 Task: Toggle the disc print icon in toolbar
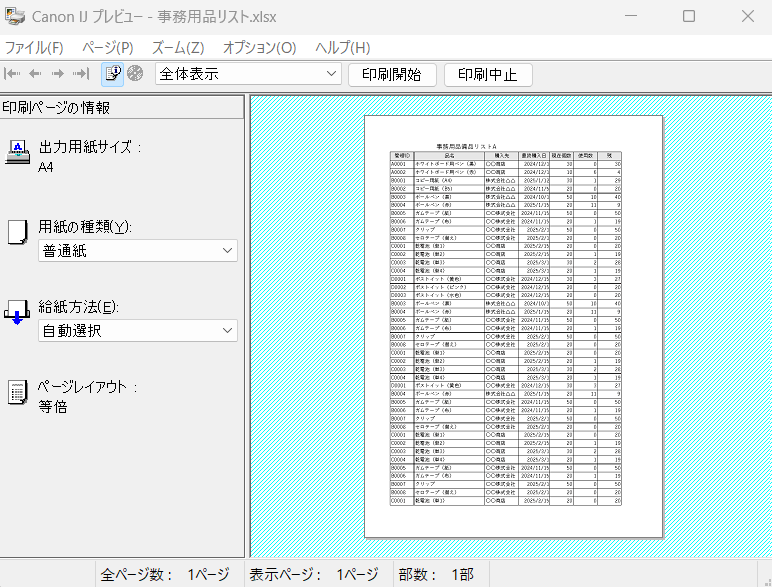pyautogui.click(x=135, y=73)
